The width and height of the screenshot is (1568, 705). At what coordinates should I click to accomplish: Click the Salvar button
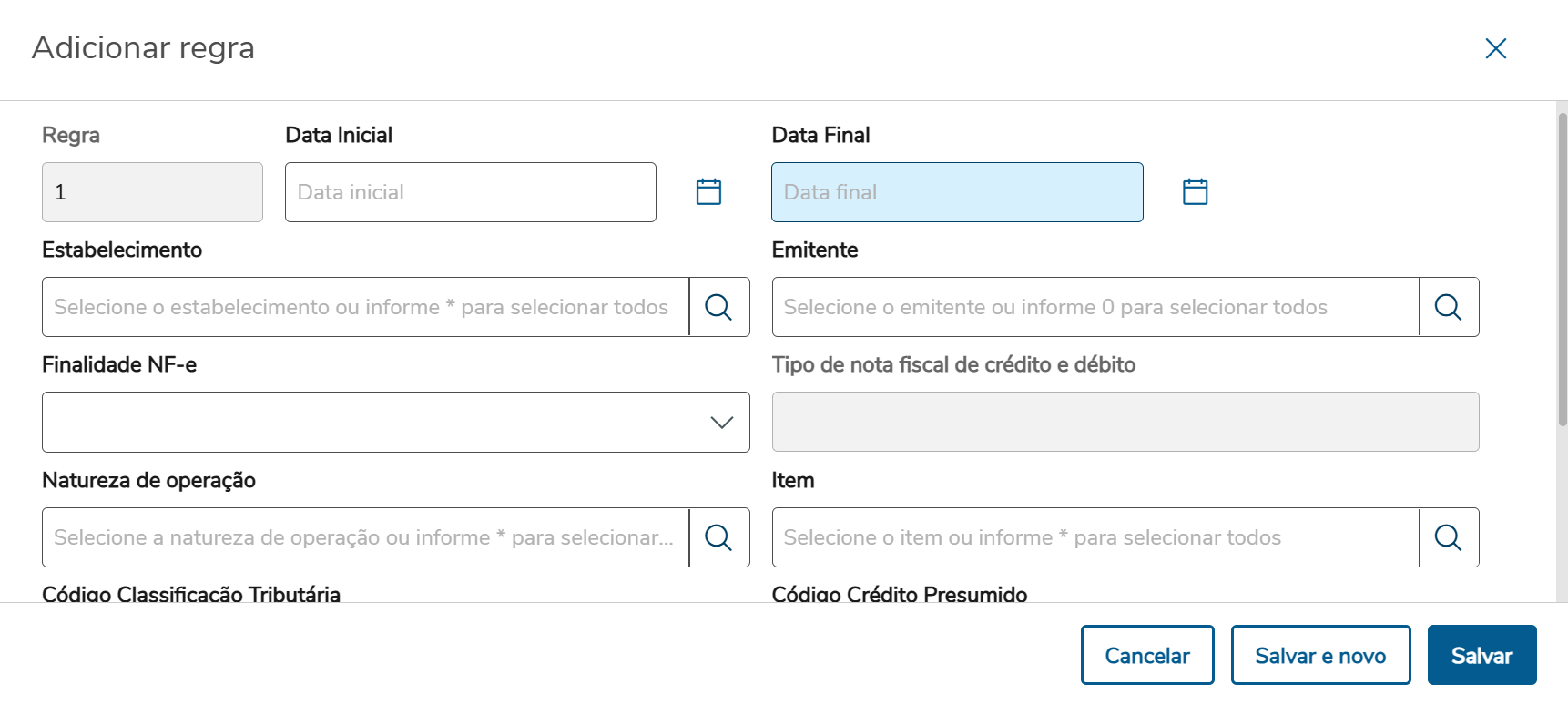[x=1481, y=655]
